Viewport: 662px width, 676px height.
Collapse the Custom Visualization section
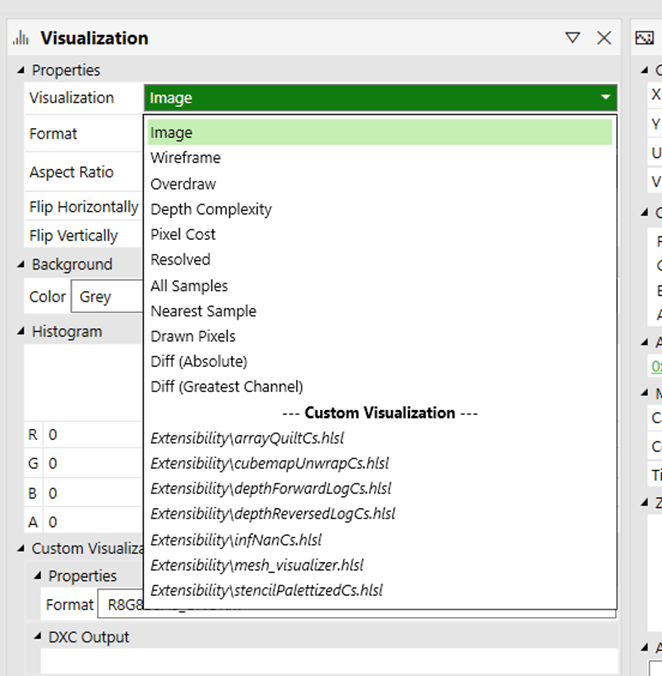[x=21, y=548]
